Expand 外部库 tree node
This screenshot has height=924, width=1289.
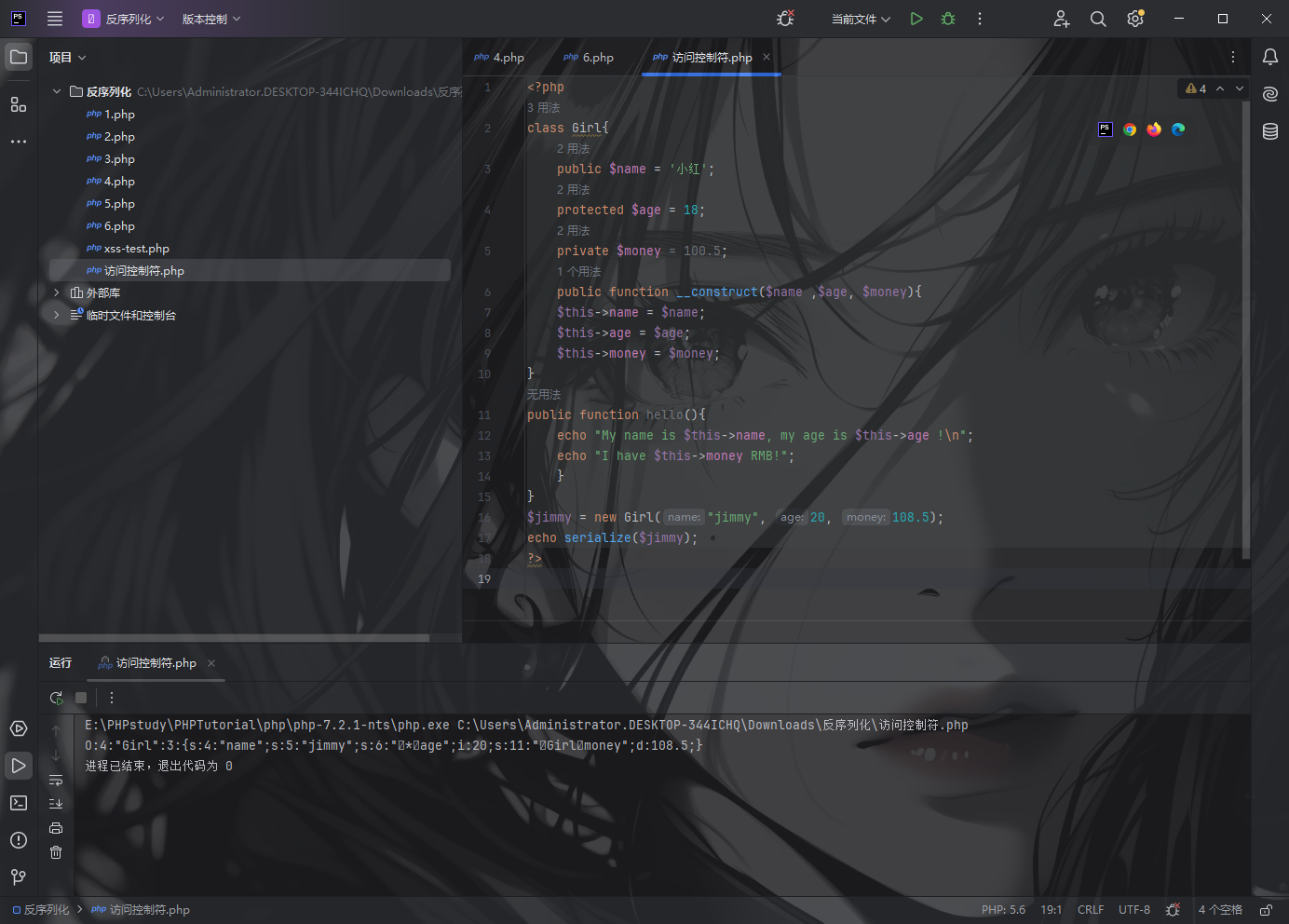57,292
